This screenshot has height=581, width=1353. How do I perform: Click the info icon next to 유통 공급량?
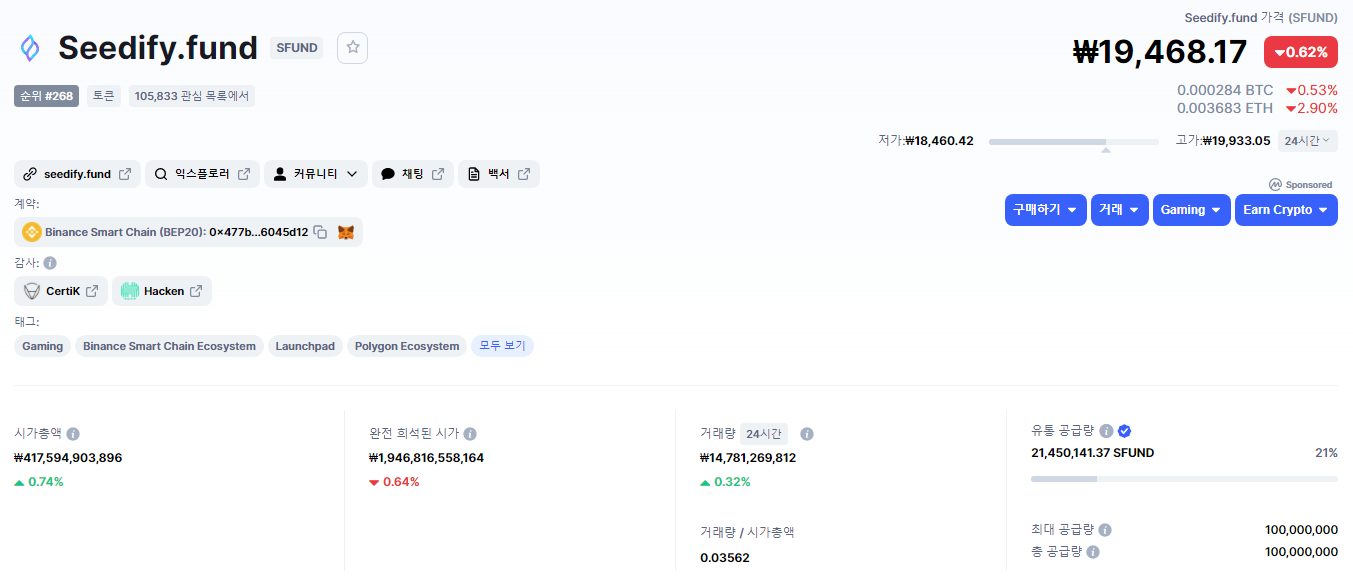click(x=1106, y=431)
